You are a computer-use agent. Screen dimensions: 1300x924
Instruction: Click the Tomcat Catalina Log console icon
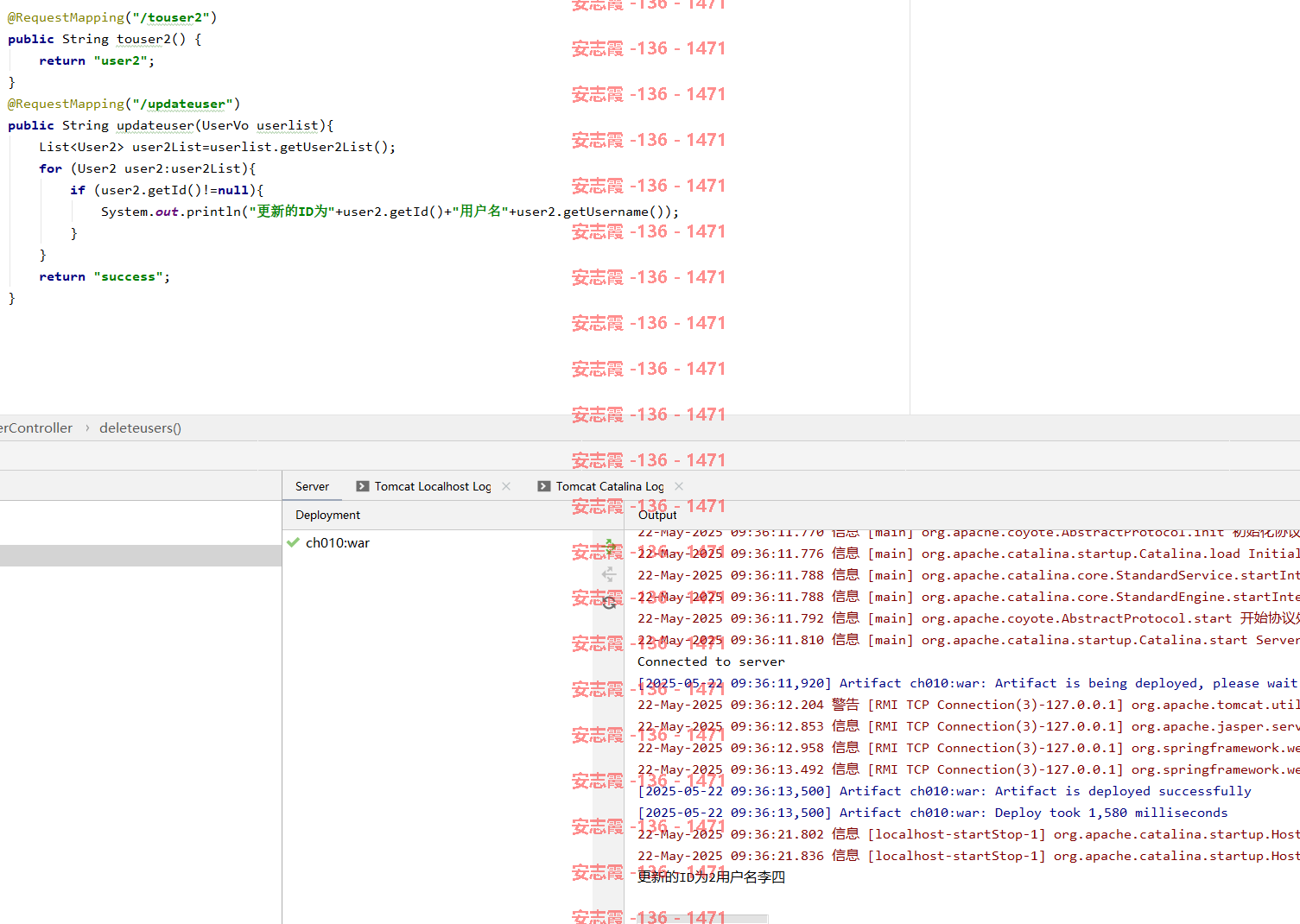(544, 486)
